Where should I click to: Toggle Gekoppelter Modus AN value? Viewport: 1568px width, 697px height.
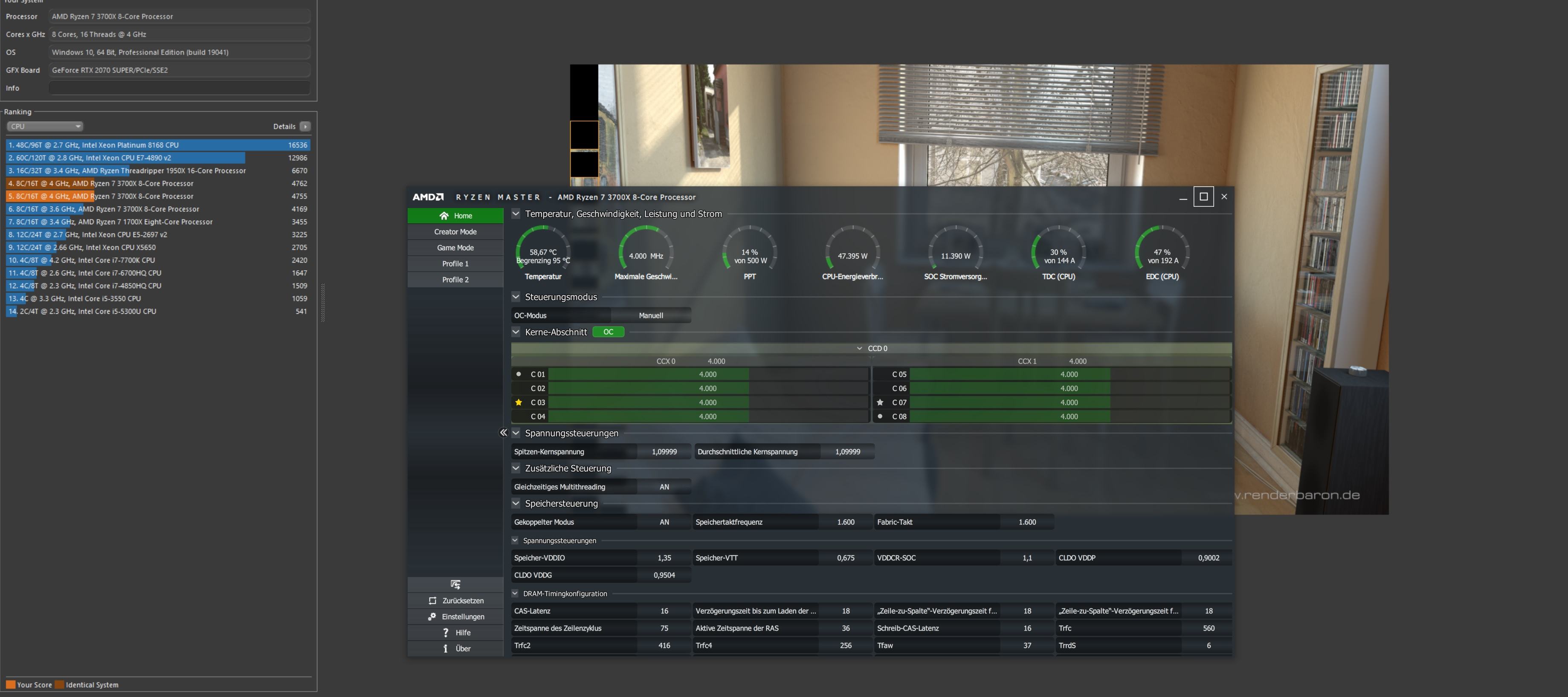(x=664, y=522)
